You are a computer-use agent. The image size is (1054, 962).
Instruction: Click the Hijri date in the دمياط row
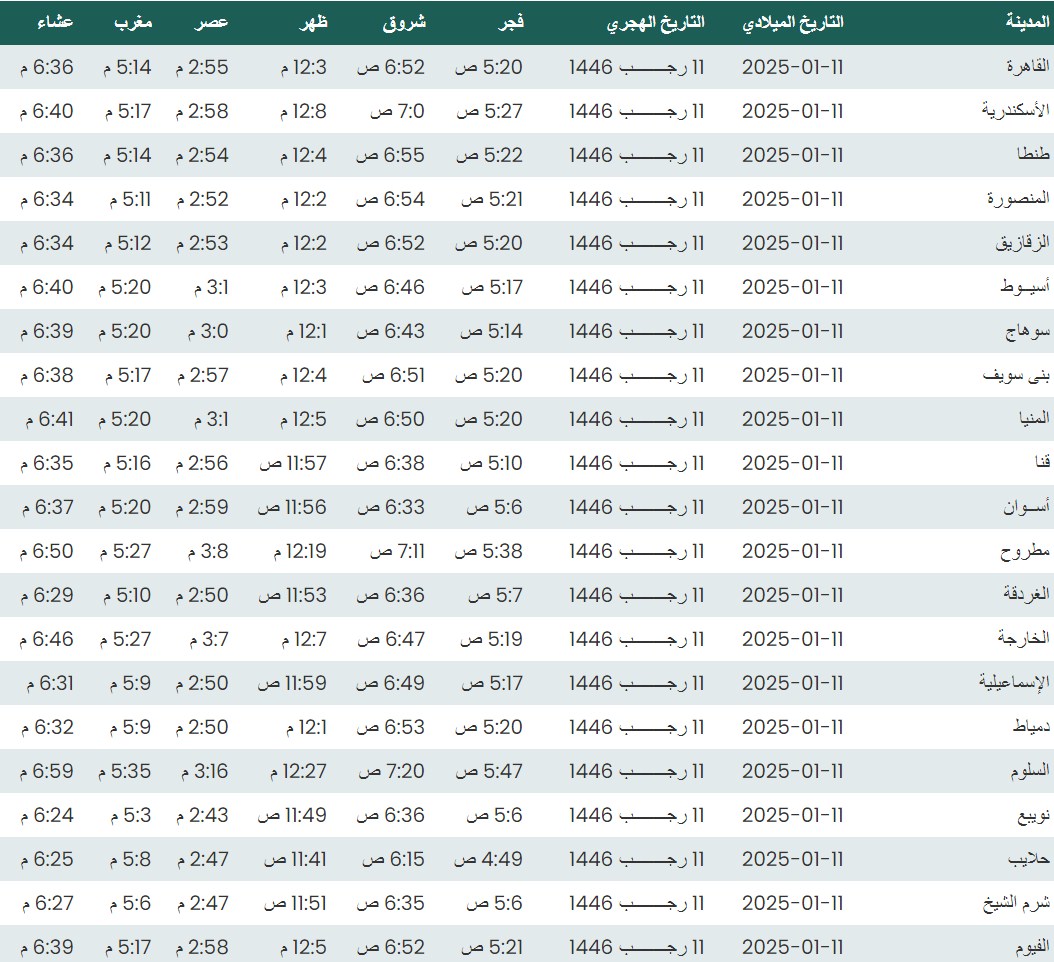pyautogui.click(x=637, y=727)
